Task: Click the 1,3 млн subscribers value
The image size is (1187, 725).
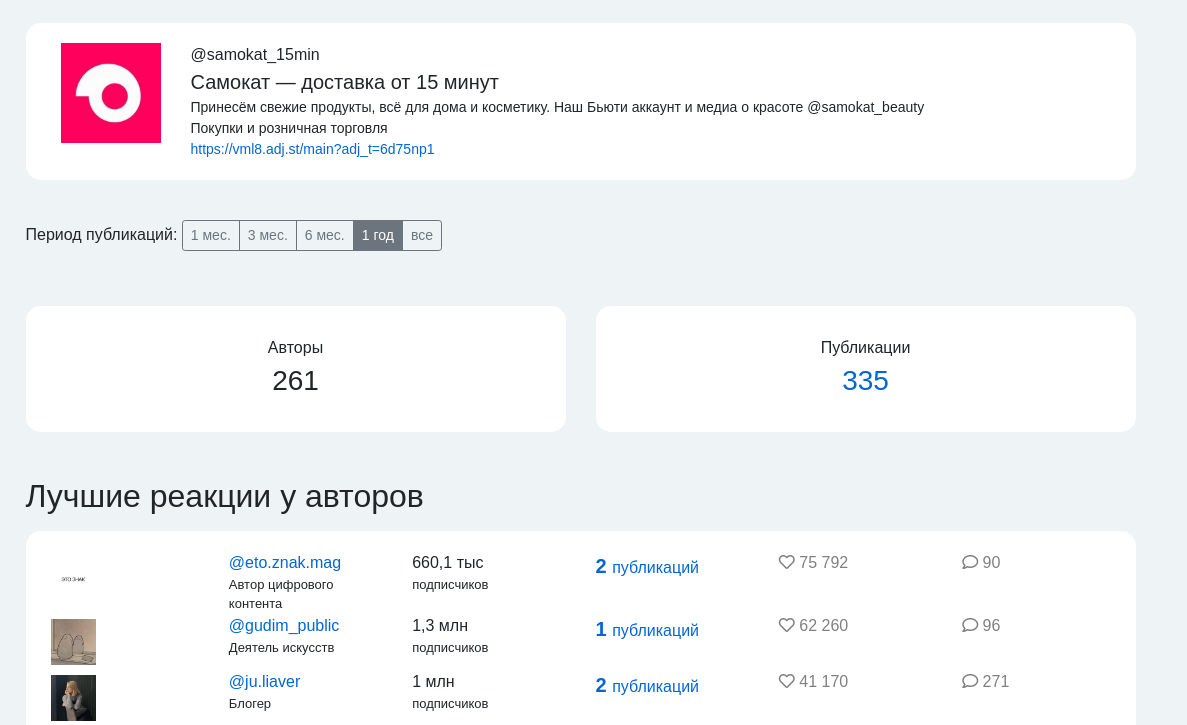Action: pyautogui.click(x=440, y=625)
